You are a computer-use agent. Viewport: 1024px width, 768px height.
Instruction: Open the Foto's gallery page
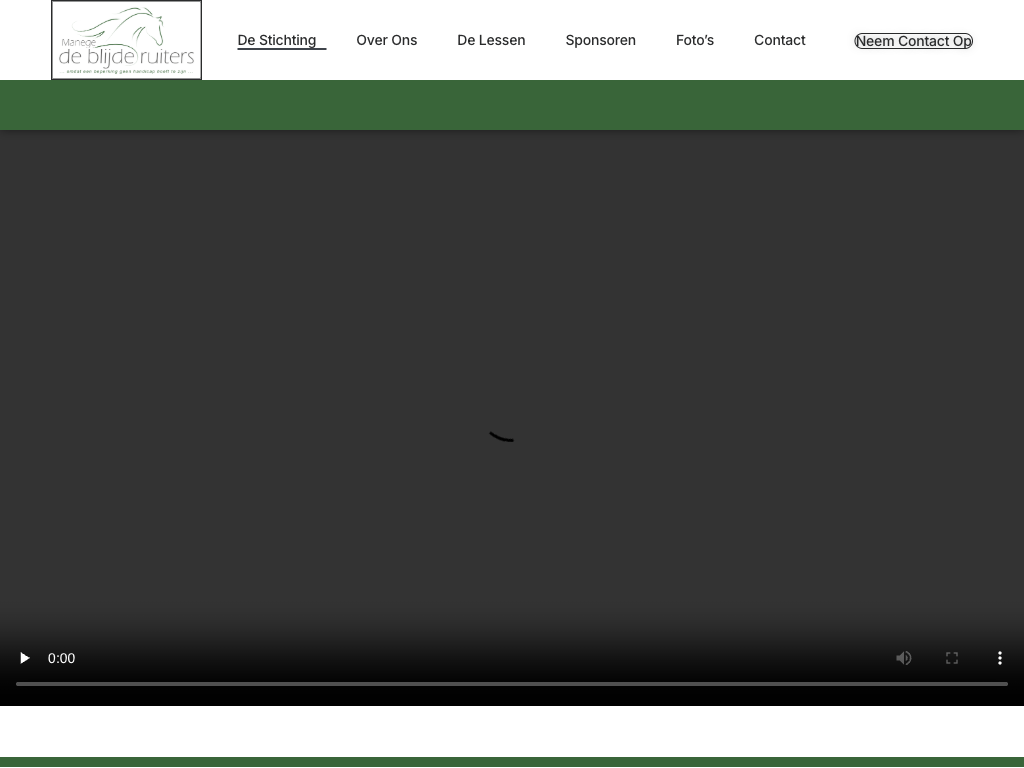[694, 40]
